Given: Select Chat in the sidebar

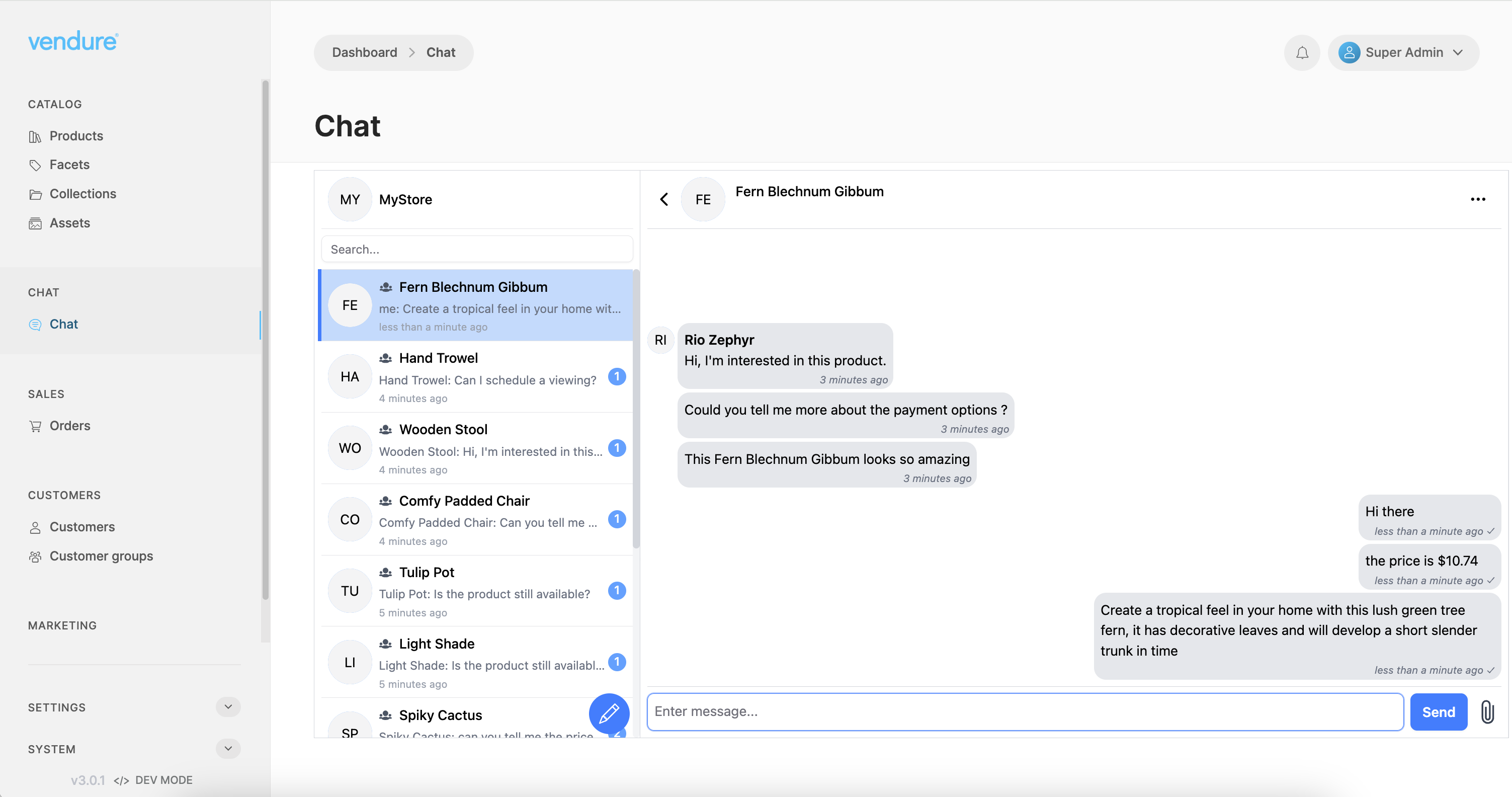Looking at the screenshot, I should [63, 324].
